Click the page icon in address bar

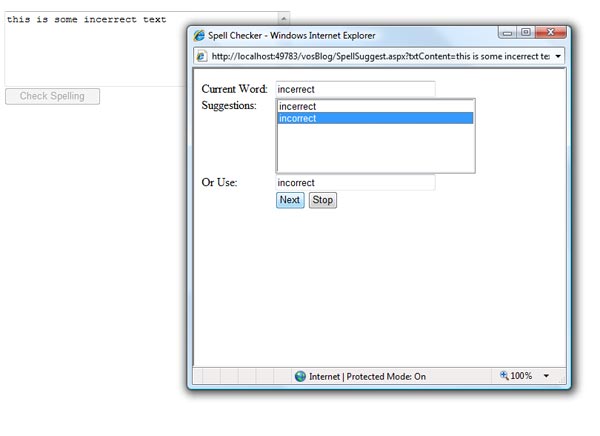[201, 56]
